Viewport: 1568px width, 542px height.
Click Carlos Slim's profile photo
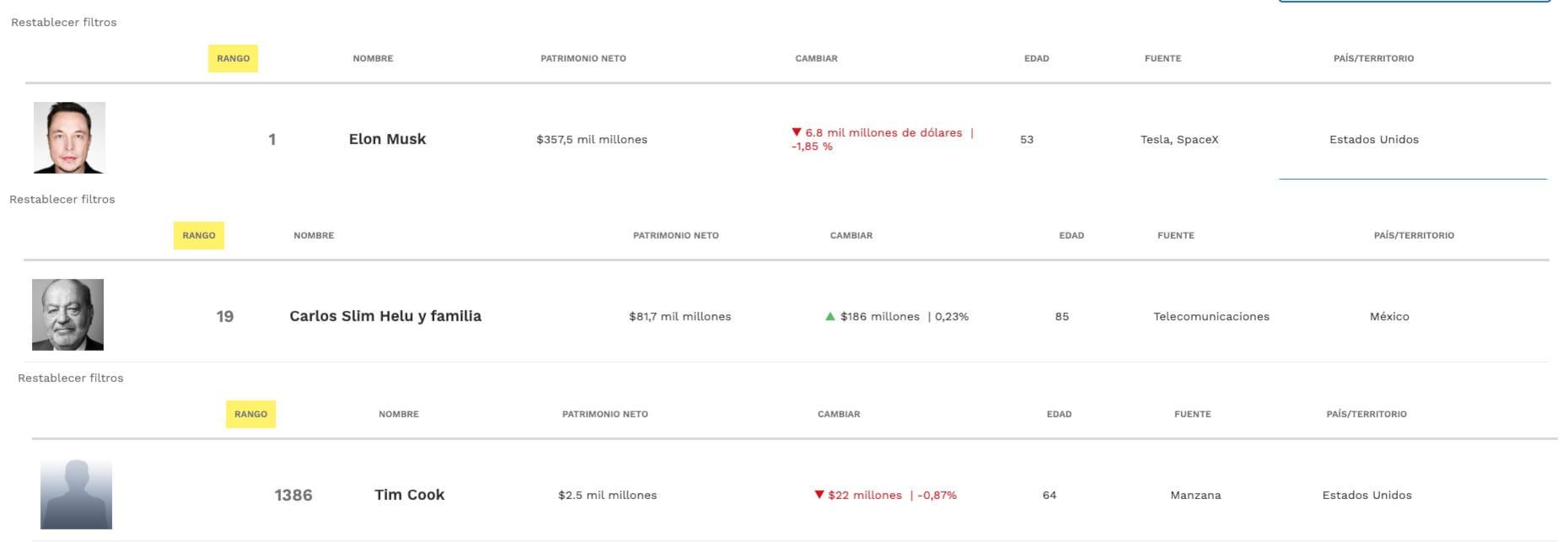[x=67, y=314]
